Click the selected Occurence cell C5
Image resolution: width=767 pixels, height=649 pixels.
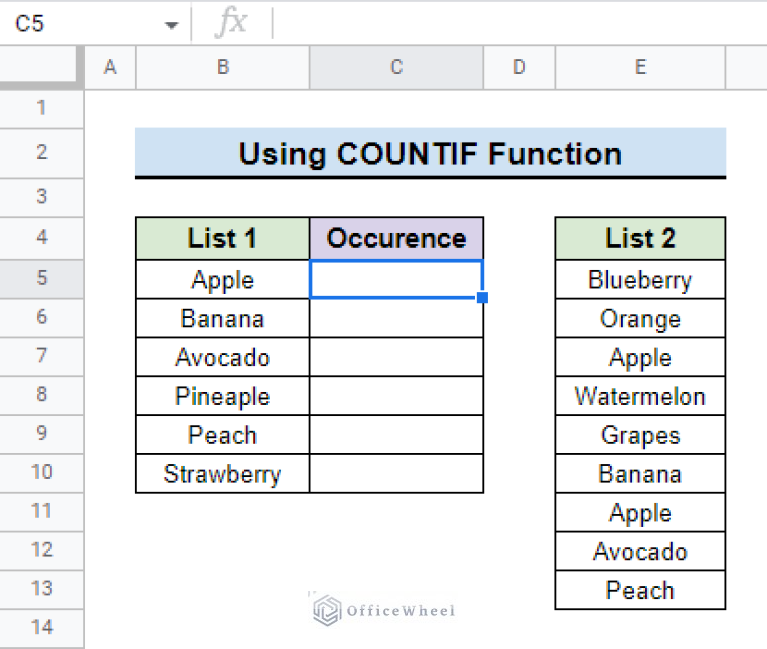(x=396, y=279)
